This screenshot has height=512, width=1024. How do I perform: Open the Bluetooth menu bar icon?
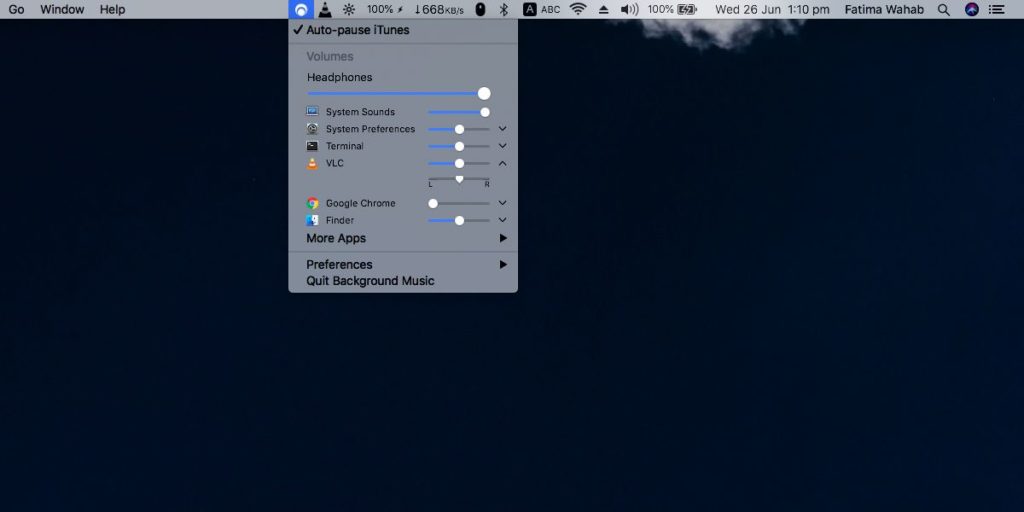[x=504, y=9]
